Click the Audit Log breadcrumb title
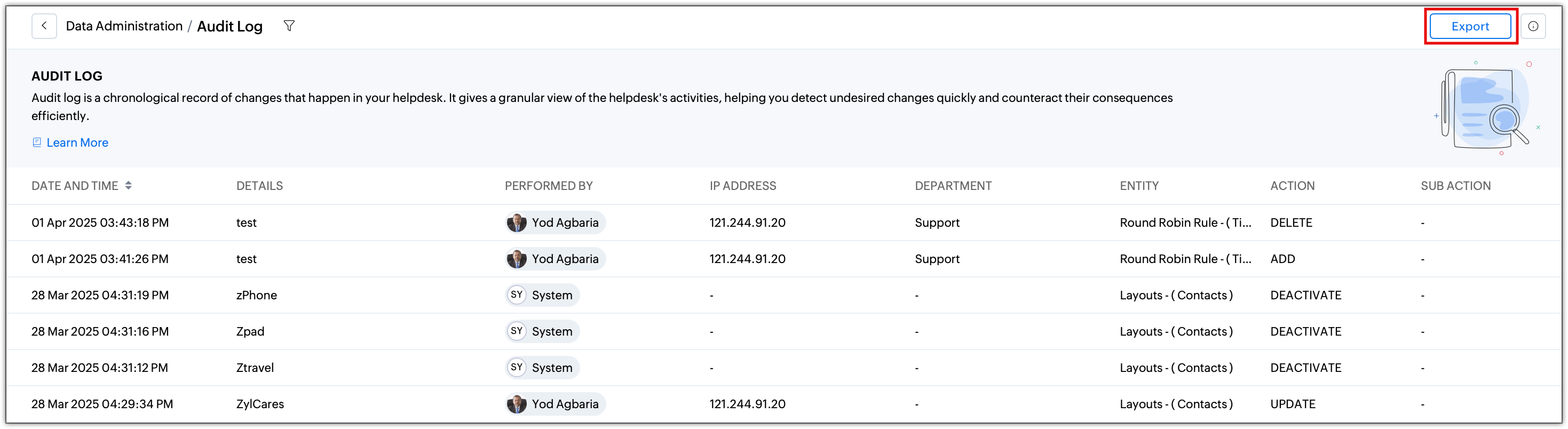The height and width of the screenshot is (429, 1568). [229, 26]
